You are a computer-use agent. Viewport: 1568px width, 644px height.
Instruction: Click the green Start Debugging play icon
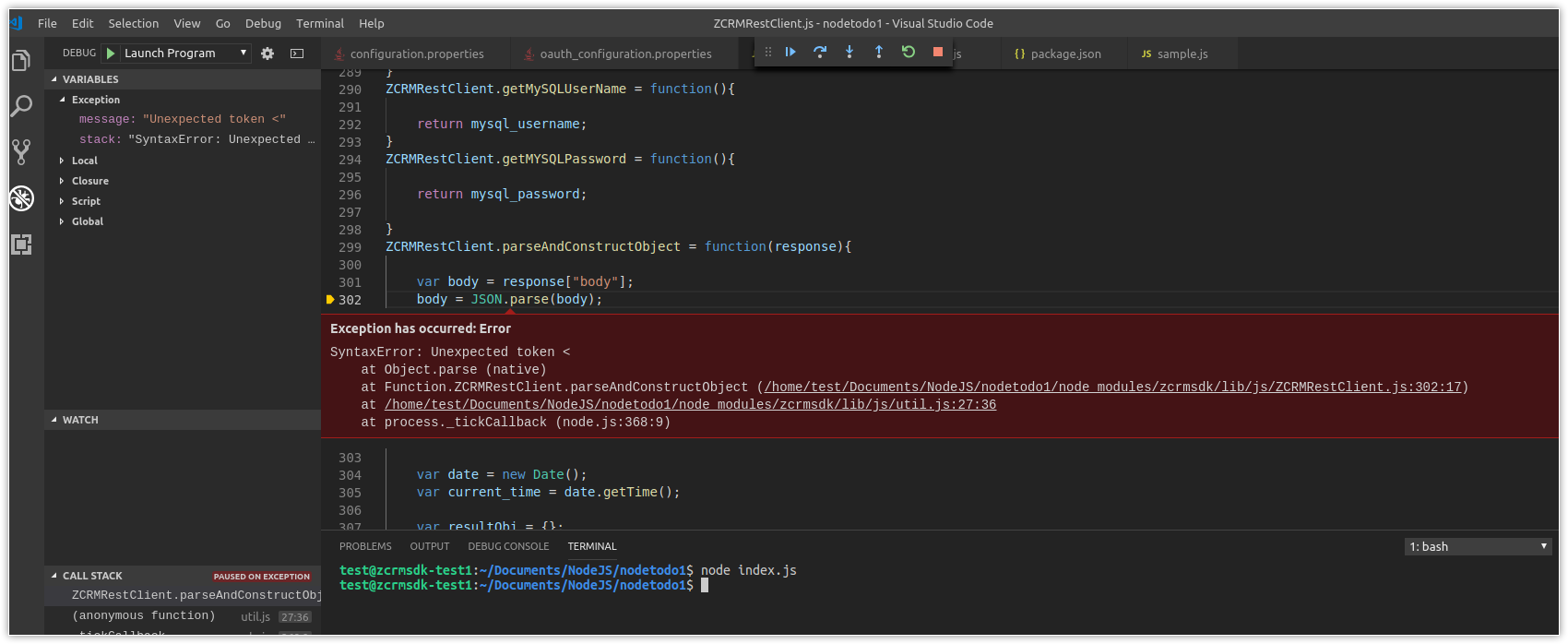[x=111, y=54]
